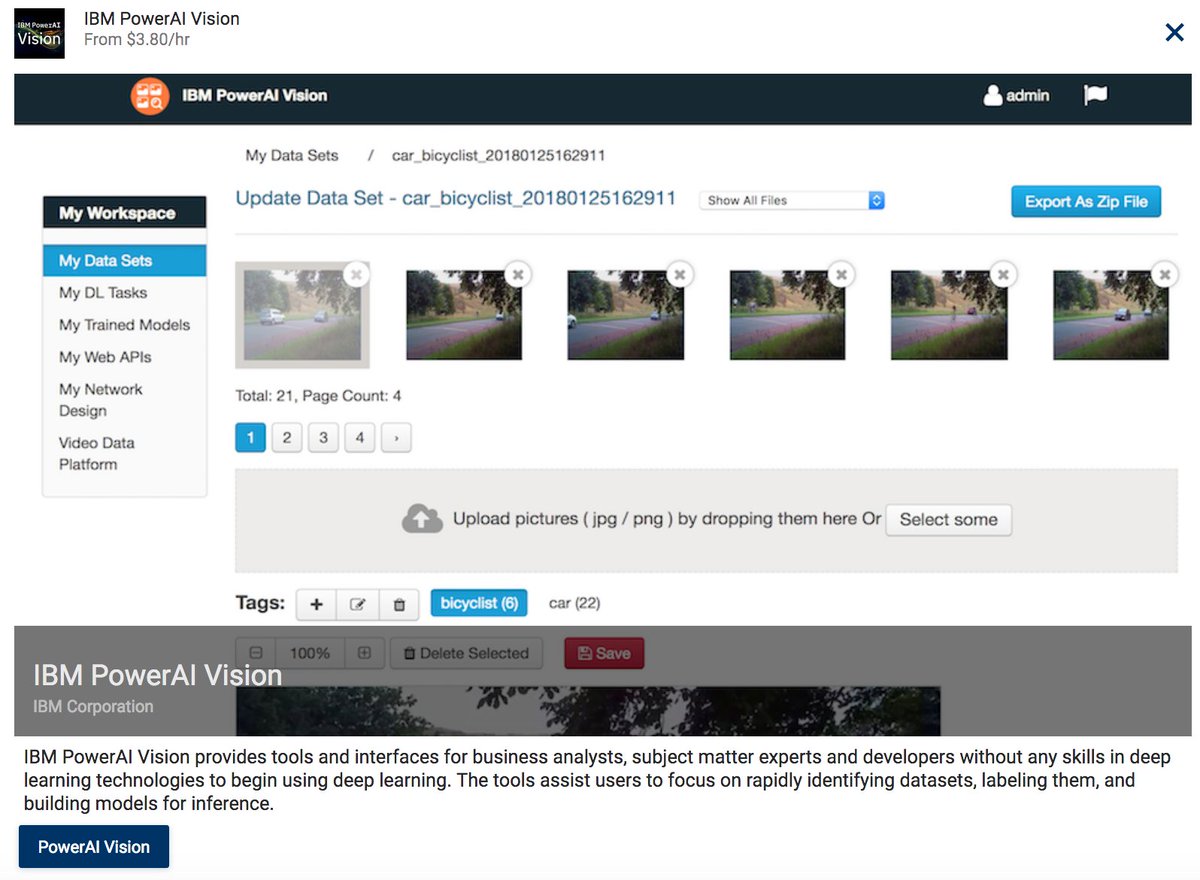The image size is (1200, 880).
Task: Click the Add Tag plus icon
Action: [315, 604]
